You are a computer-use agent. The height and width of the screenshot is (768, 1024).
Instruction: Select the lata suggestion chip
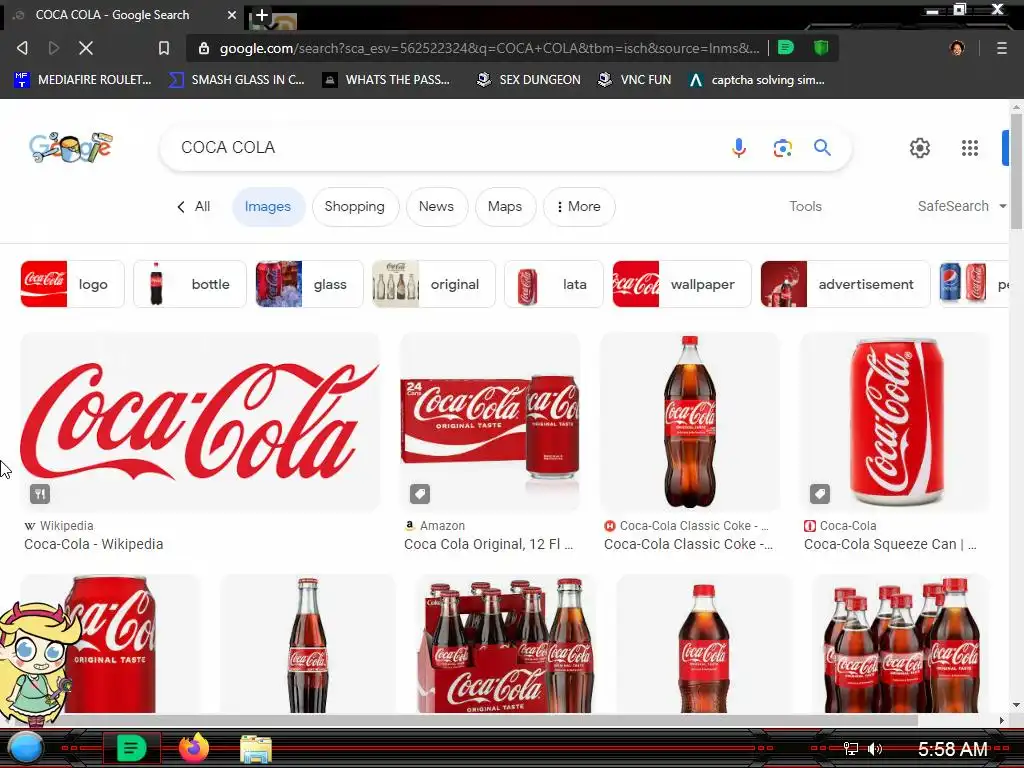coord(554,284)
